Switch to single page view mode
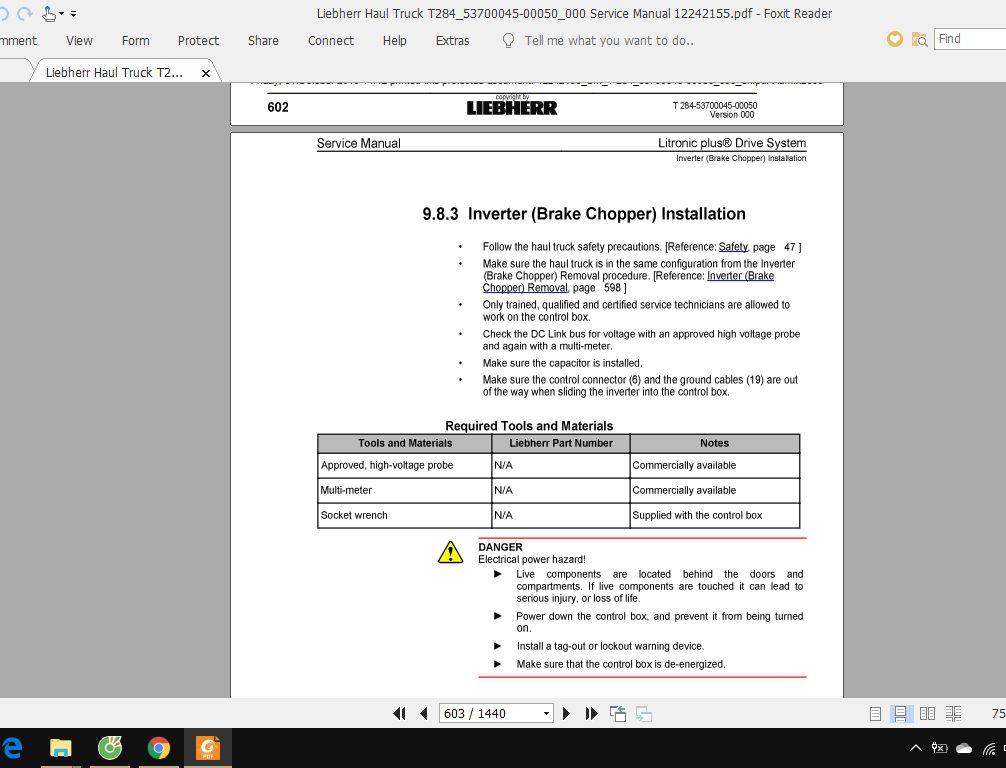 point(875,713)
